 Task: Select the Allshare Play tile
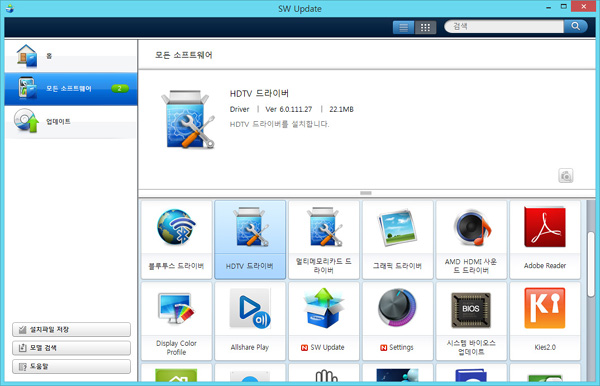(250, 321)
